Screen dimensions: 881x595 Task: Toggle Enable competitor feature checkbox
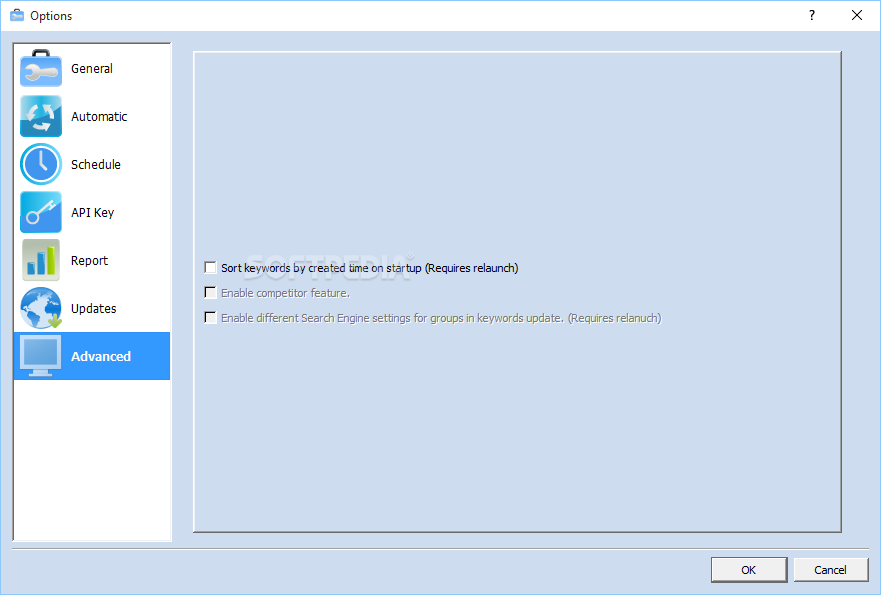point(210,293)
